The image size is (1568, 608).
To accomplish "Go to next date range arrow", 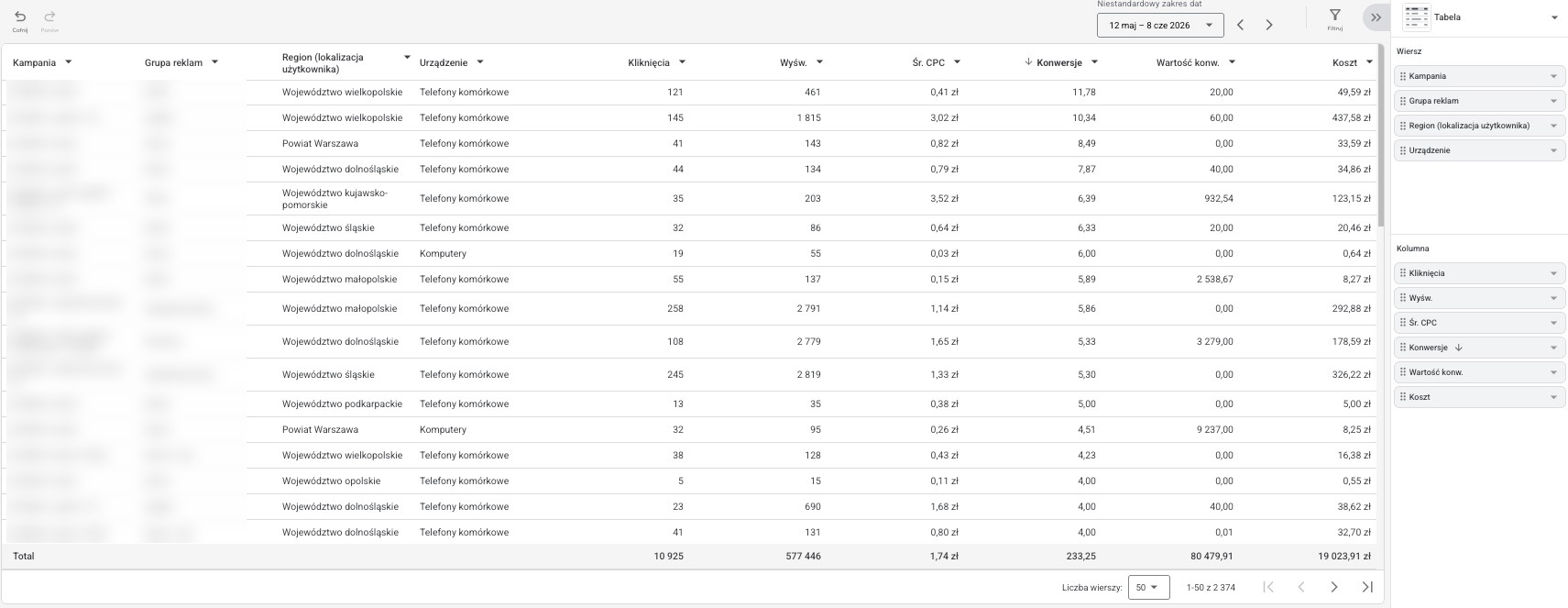I will [1269, 25].
